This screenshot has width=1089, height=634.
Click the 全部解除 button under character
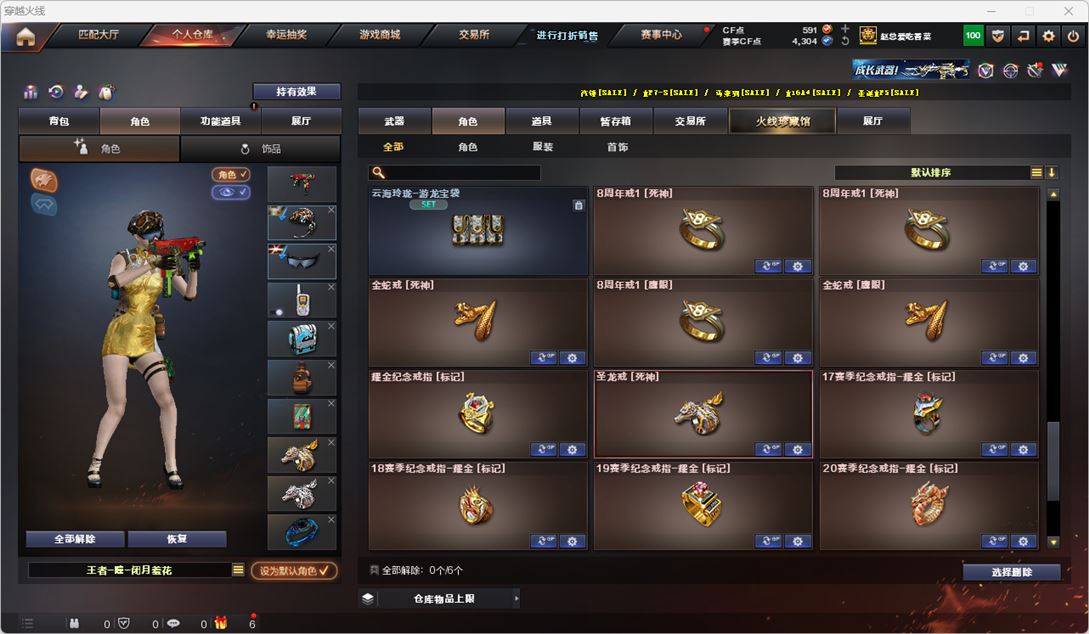pos(75,539)
